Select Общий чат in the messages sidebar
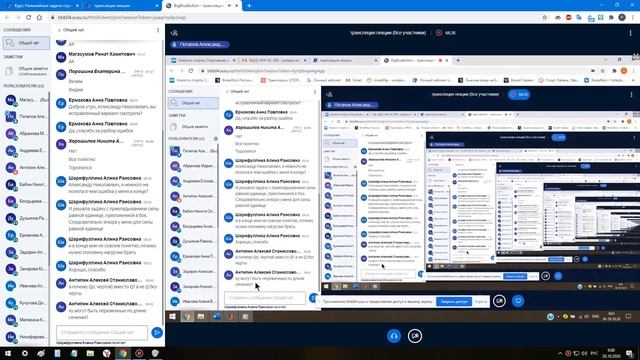Screen dimensions: 640x360 point(26,43)
